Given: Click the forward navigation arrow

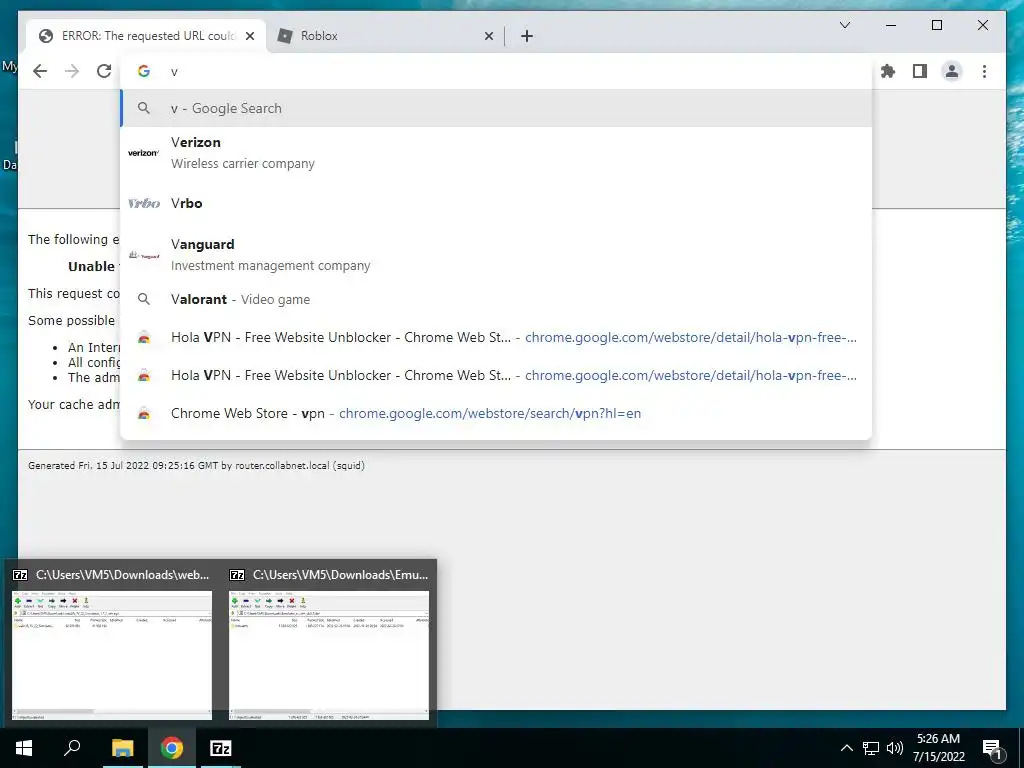Looking at the screenshot, I should coord(72,71).
